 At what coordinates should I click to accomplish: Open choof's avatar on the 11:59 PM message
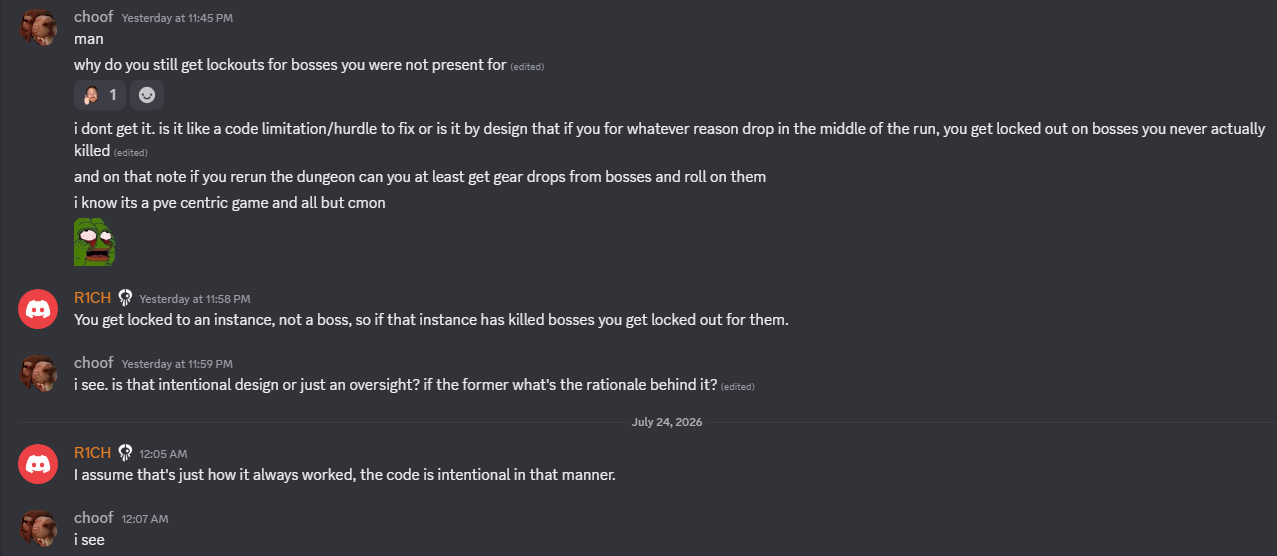[x=38, y=374]
